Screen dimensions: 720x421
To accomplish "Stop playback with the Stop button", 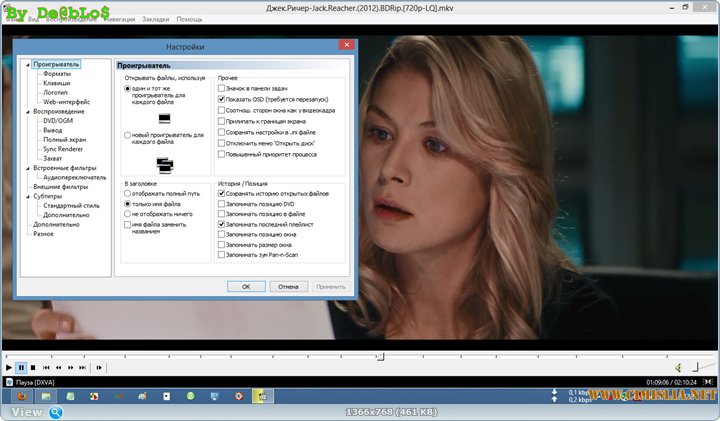I will point(32,368).
